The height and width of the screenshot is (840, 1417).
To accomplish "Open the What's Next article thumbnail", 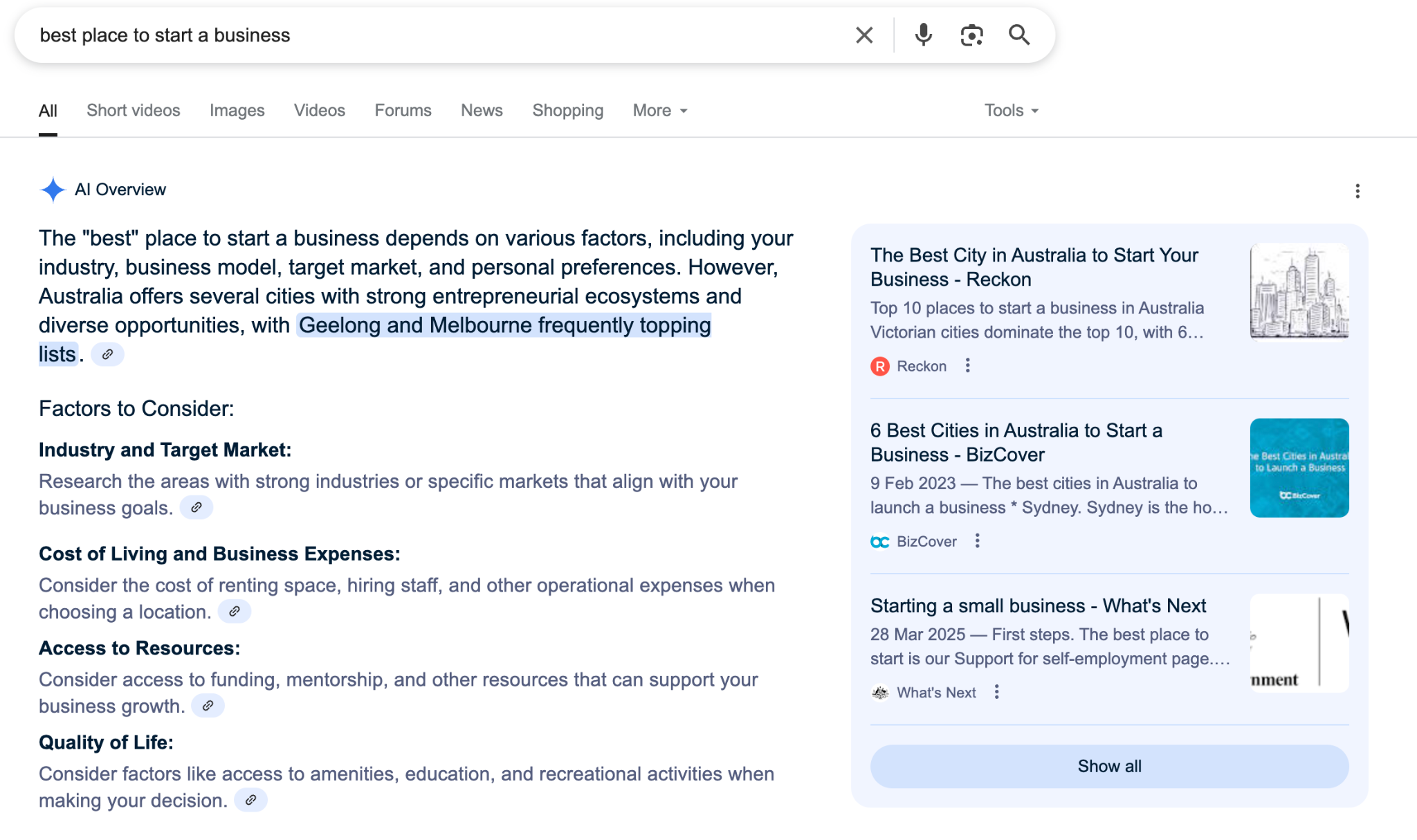I will [x=1299, y=643].
